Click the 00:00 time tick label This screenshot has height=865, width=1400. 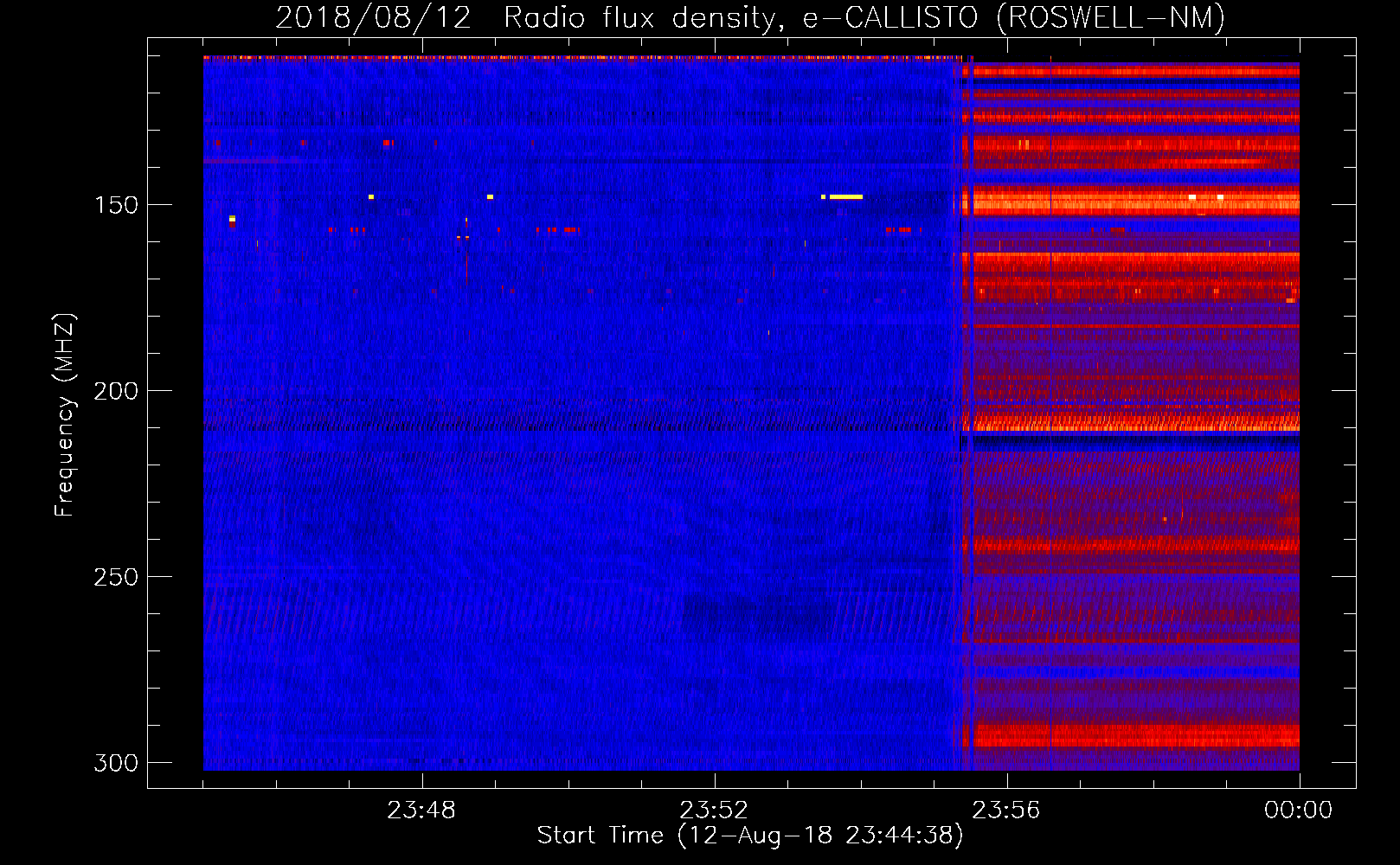1299,811
